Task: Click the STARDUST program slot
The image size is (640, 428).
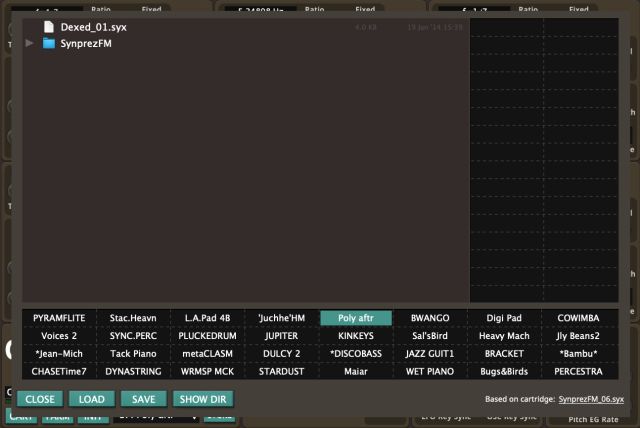Action: [x=282, y=371]
